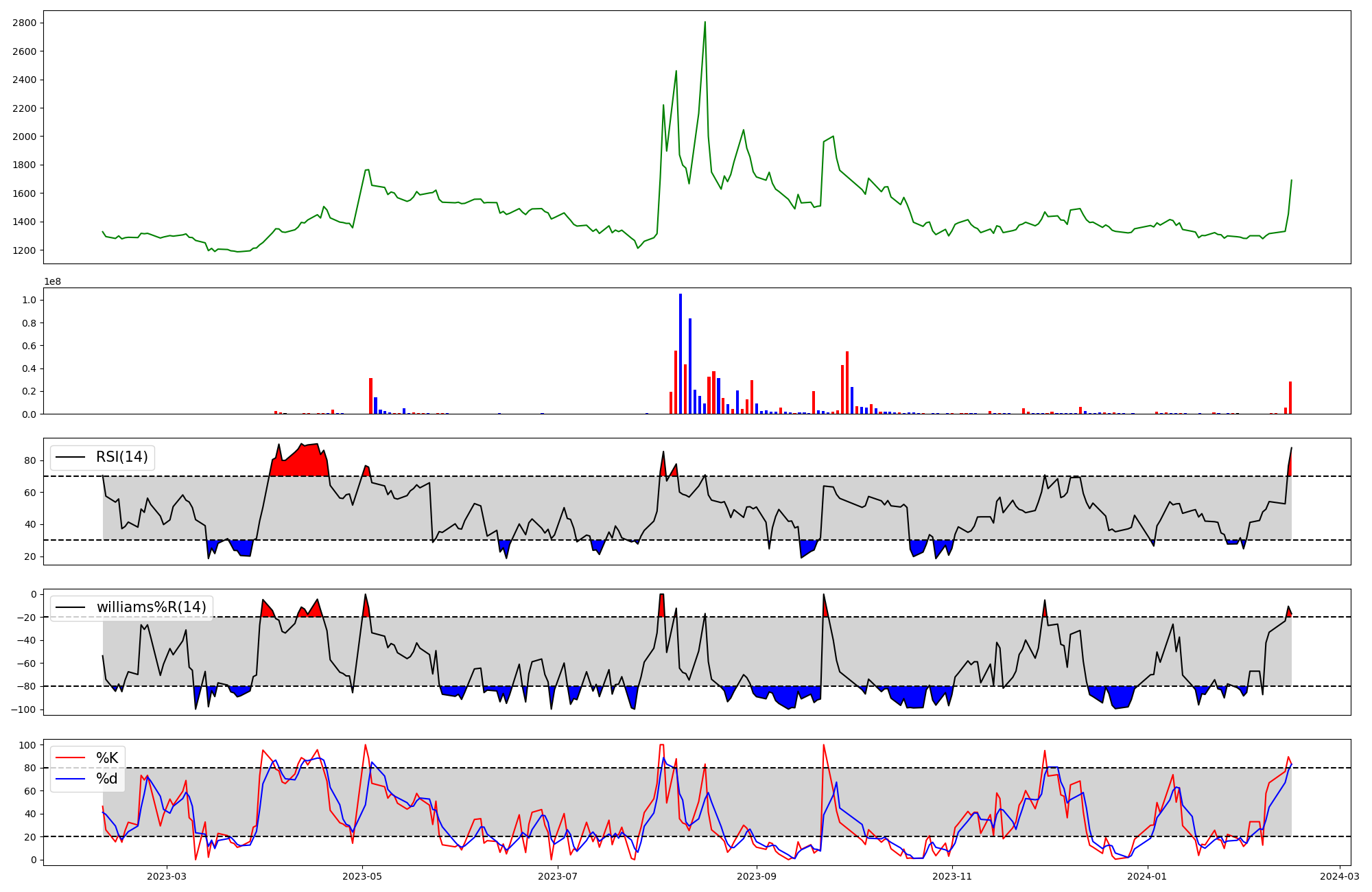Click the williams%R(14) legend label
The width and height of the screenshot is (1372, 892).
click(x=151, y=607)
